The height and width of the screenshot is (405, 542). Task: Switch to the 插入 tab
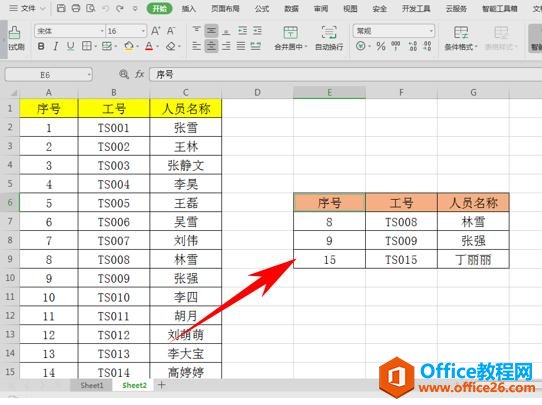coord(189,9)
